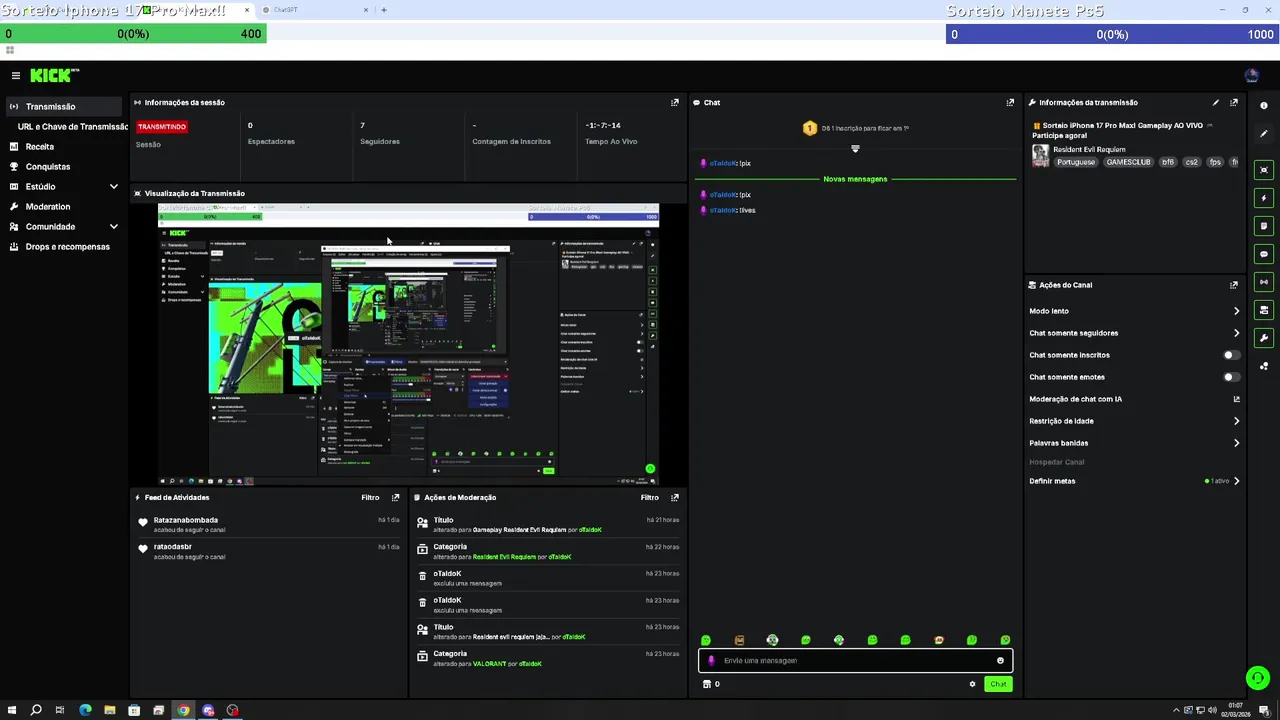Toggle Chat somente inscritos switch
The image size is (1280, 720).
(1232, 355)
